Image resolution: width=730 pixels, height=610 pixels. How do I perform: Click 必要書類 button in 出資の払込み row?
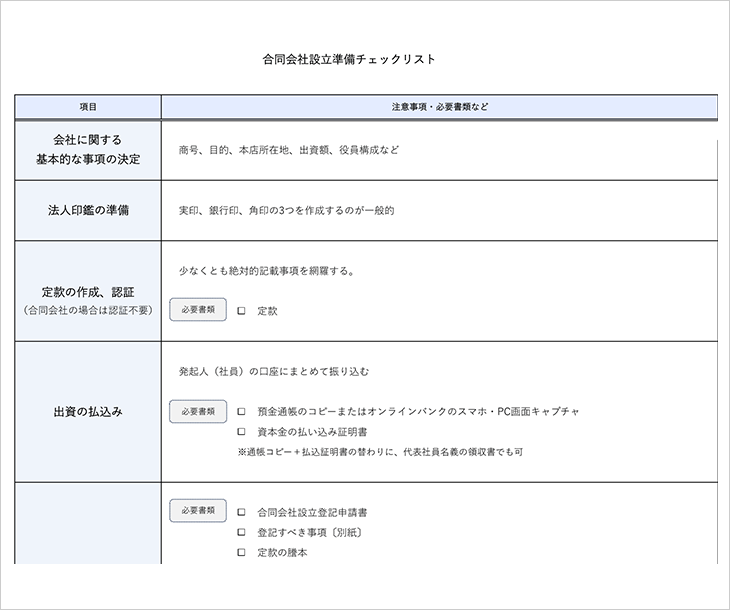(x=198, y=411)
